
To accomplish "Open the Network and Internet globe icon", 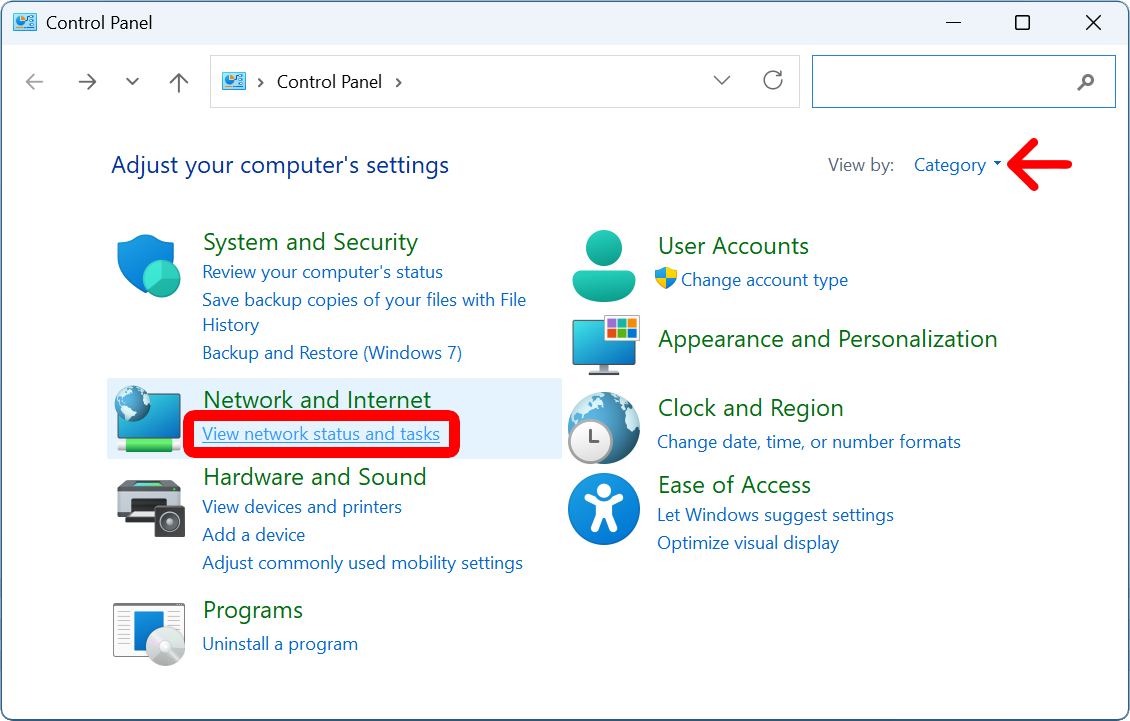I will (x=147, y=417).
